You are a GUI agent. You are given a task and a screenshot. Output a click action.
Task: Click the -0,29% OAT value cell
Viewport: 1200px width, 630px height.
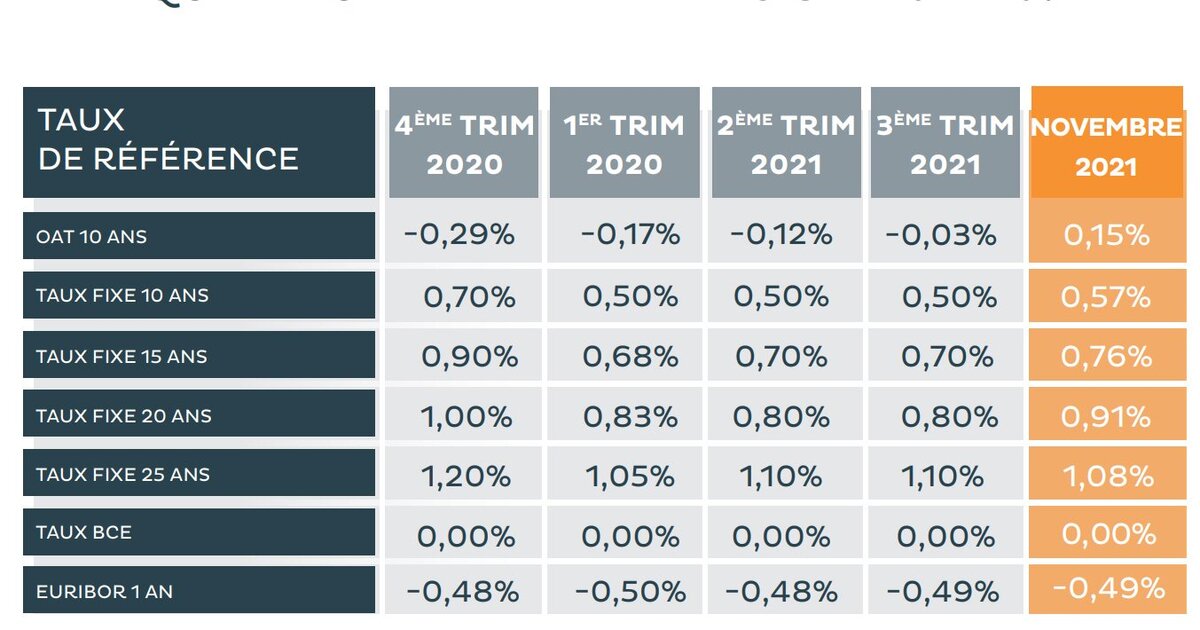click(464, 237)
